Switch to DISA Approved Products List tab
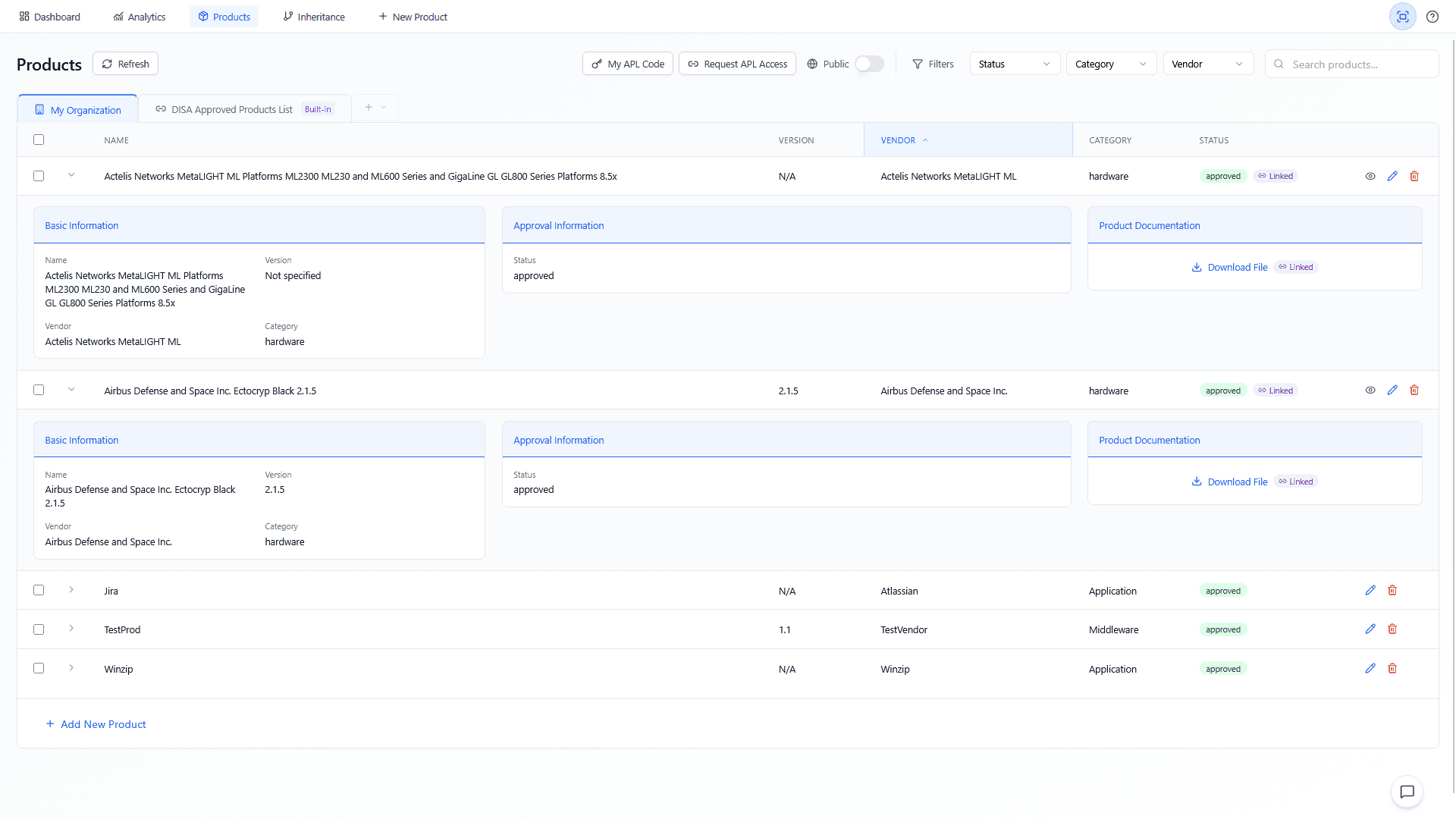Image resolution: width=1456 pixels, height=819 pixels. click(231, 110)
